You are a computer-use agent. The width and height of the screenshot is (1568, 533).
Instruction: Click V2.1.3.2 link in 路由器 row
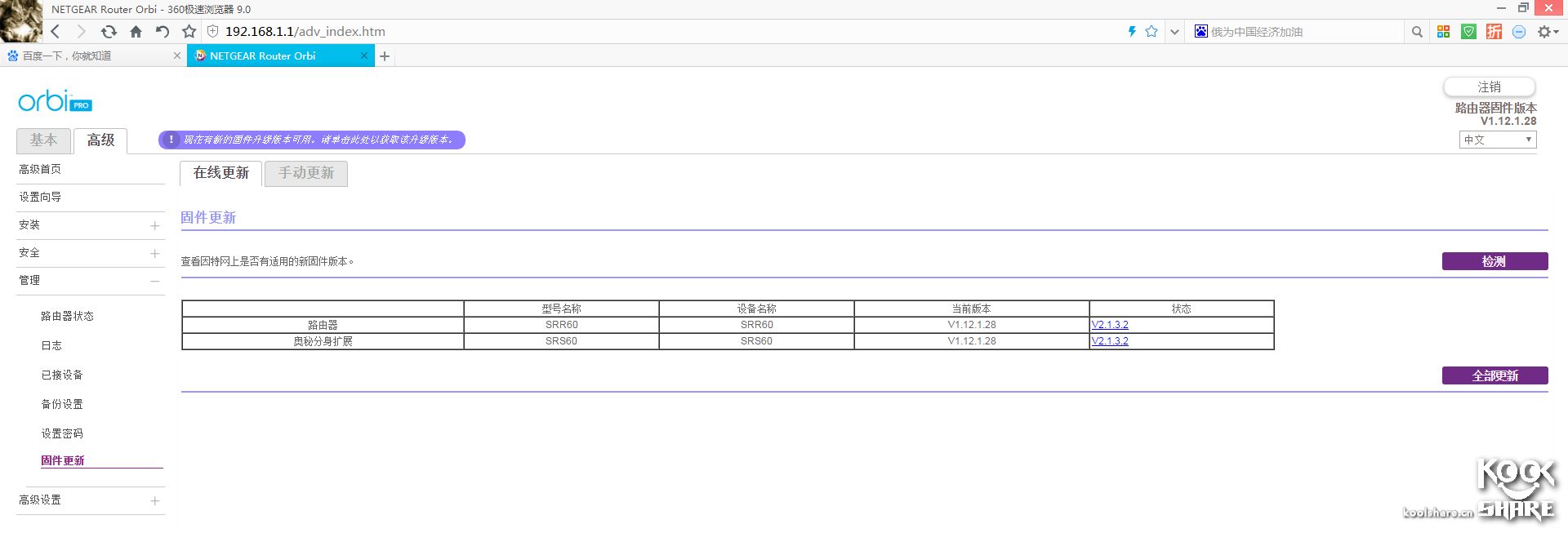click(1110, 325)
